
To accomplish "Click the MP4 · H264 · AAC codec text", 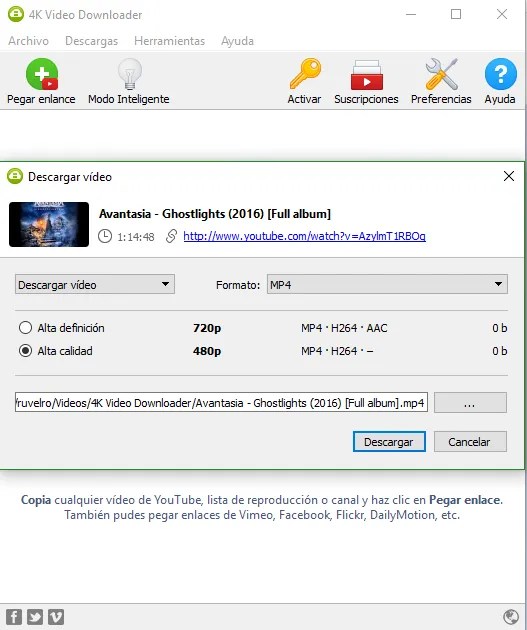I will (344, 328).
